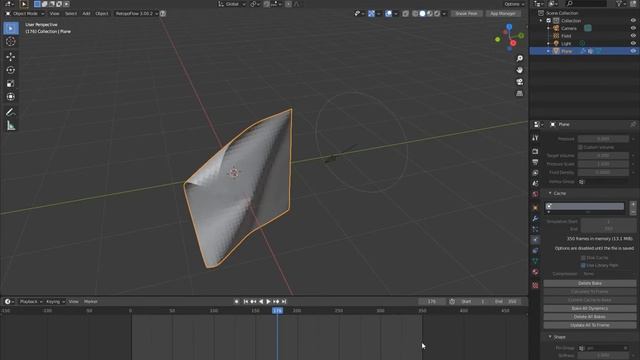Toggle visibility eye for Plane
The height and width of the screenshot is (360, 640).
pos(633,51)
